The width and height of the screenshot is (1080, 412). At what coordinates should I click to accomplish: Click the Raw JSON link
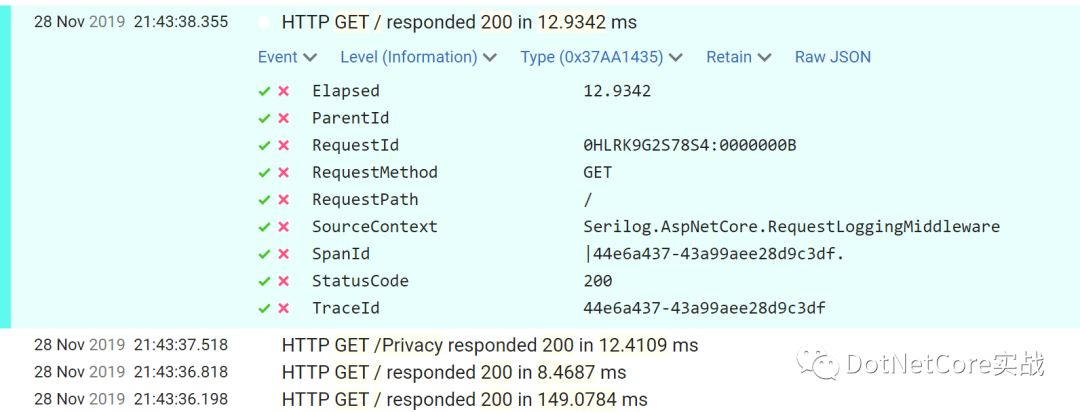point(833,57)
